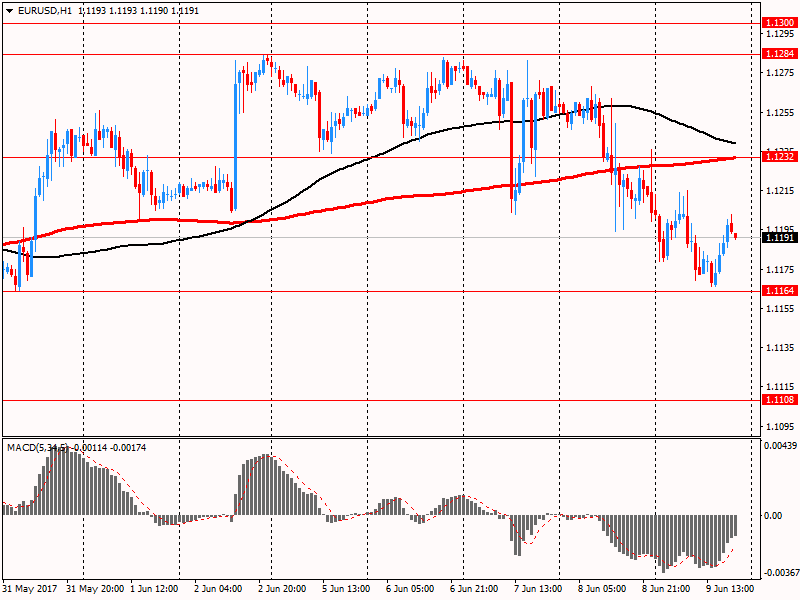Select the 31 May 2017 time label
This screenshot has width=800, height=600.
(x=30, y=589)
